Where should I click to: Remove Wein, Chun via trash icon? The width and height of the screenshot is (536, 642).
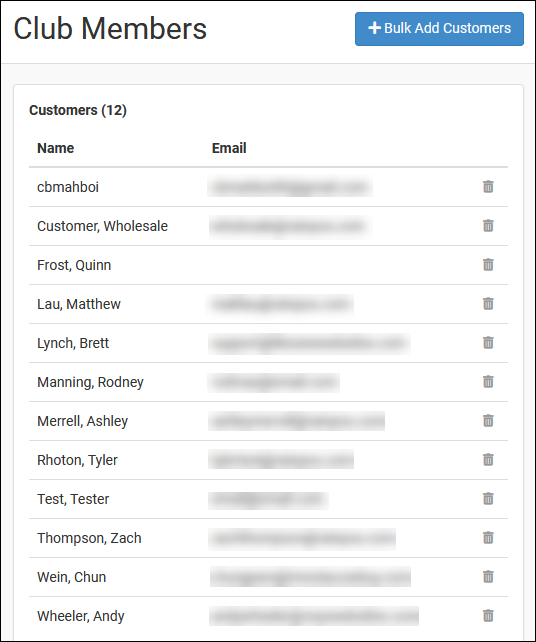[x=488, y=577]
